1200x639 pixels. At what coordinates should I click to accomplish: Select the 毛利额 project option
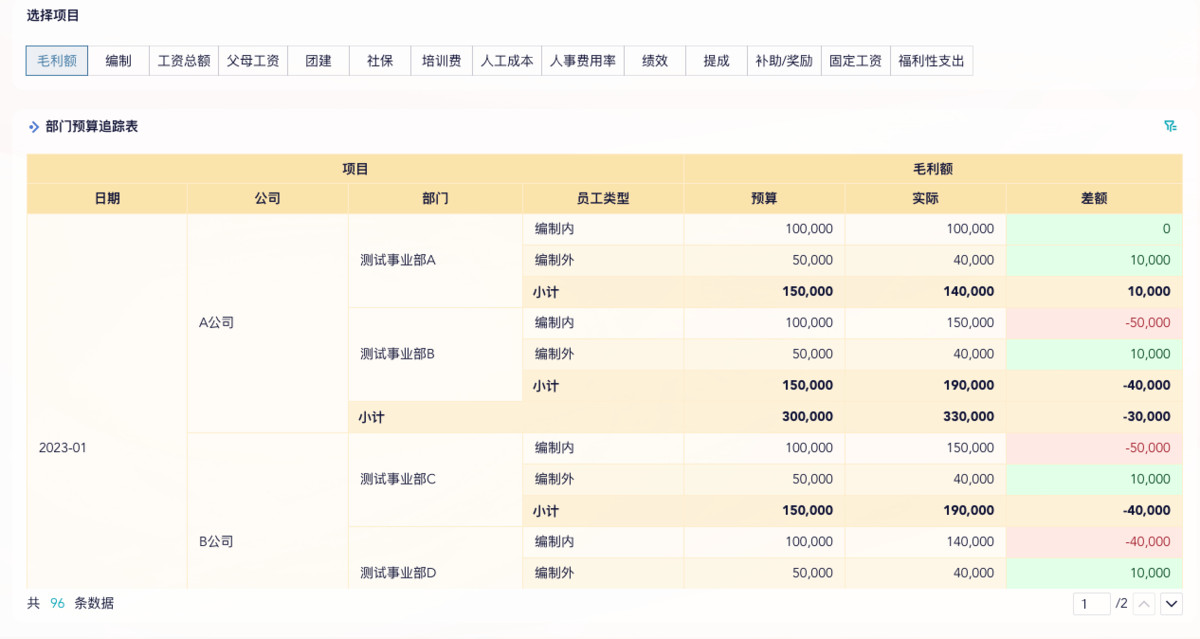click(x=57, y=61)
